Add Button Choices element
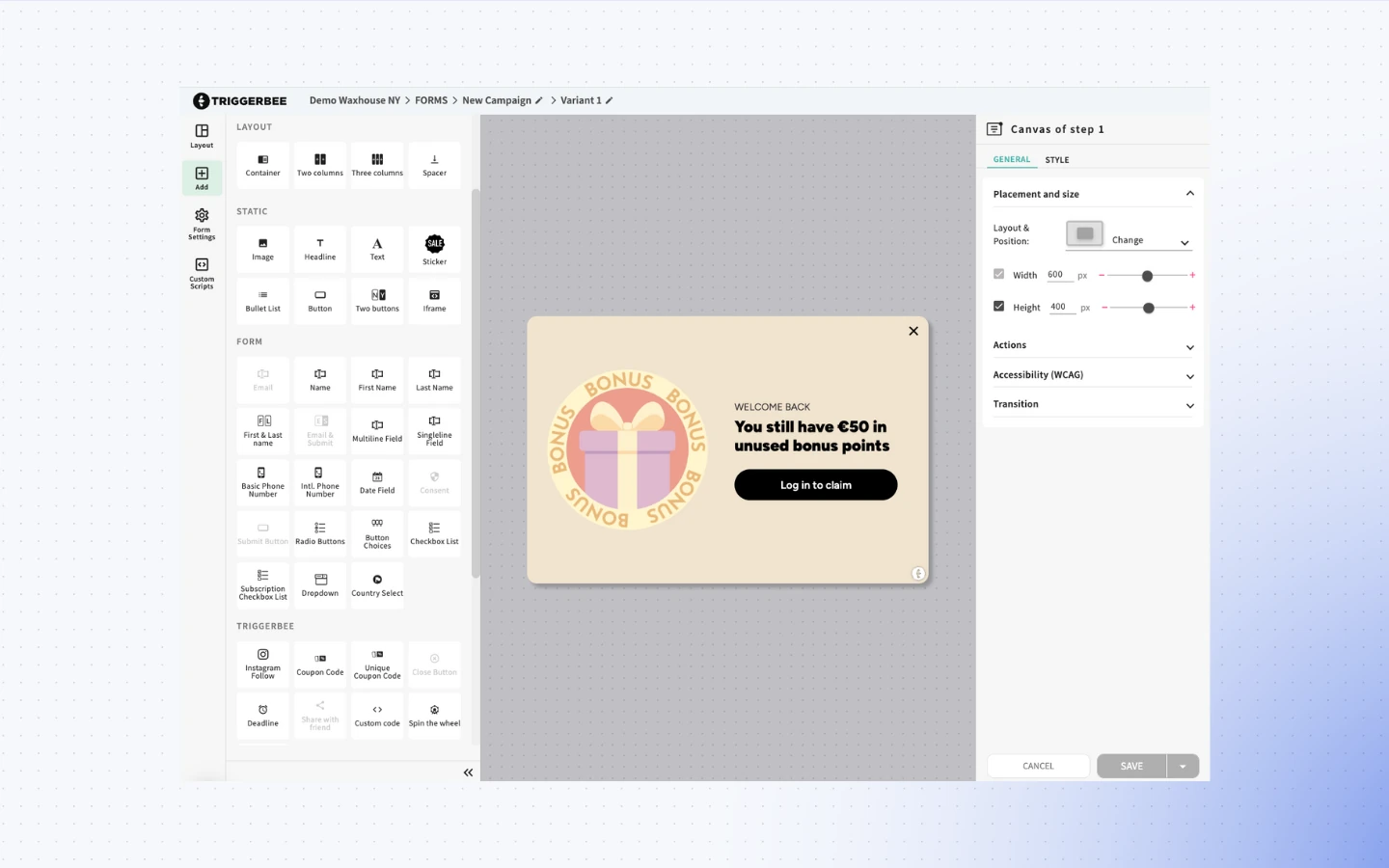Screen dimensions: 1389x868 (x=377, y=534)
